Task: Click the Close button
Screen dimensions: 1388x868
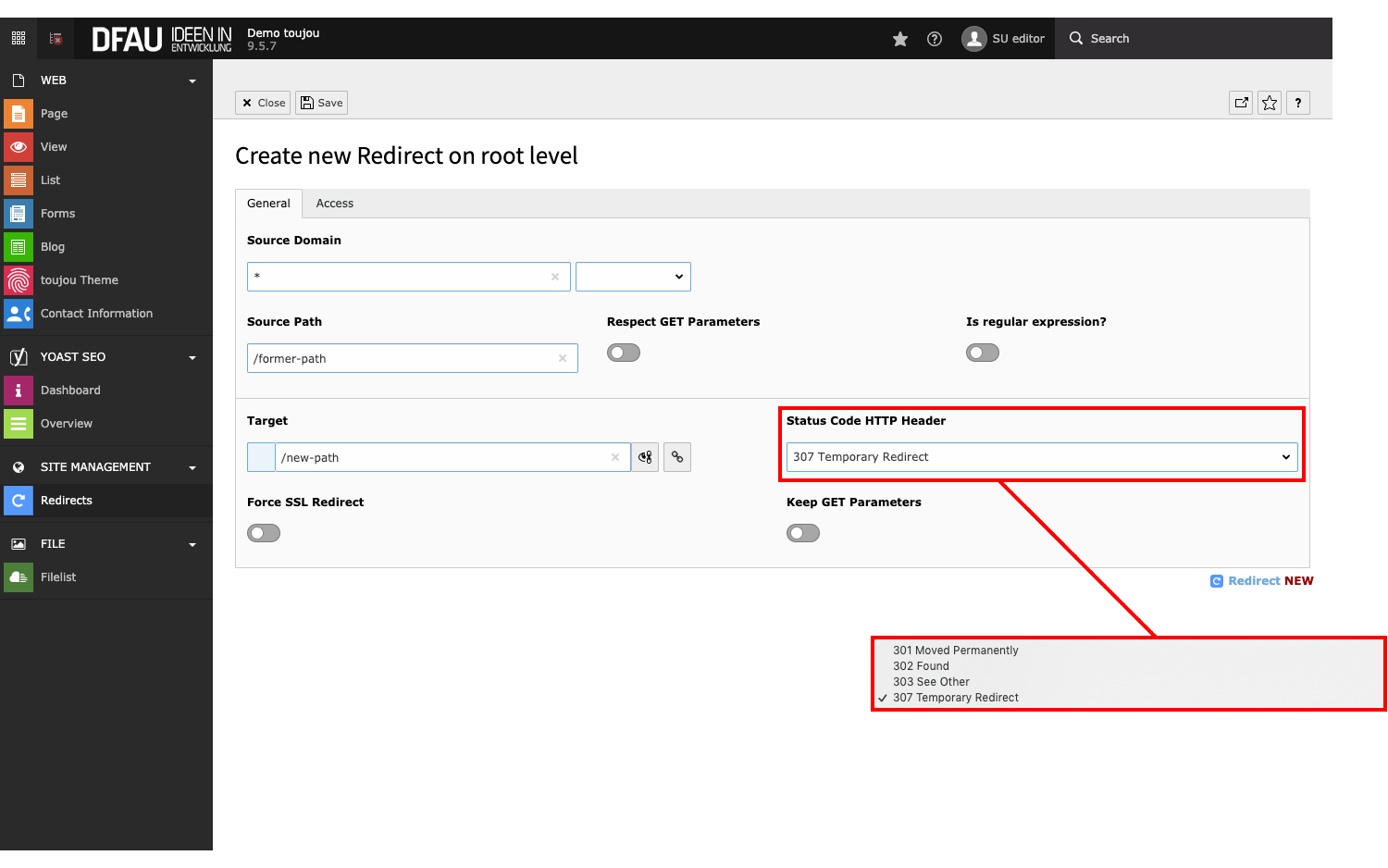Action: point(263,103)
